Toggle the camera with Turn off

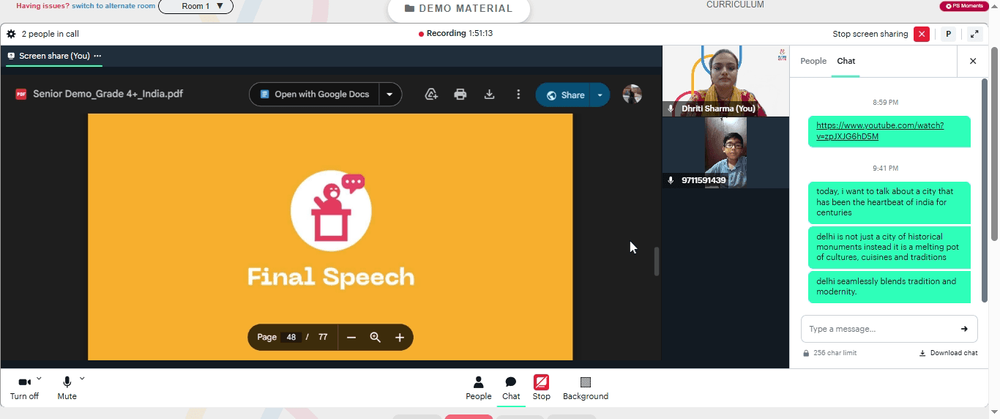24,388
